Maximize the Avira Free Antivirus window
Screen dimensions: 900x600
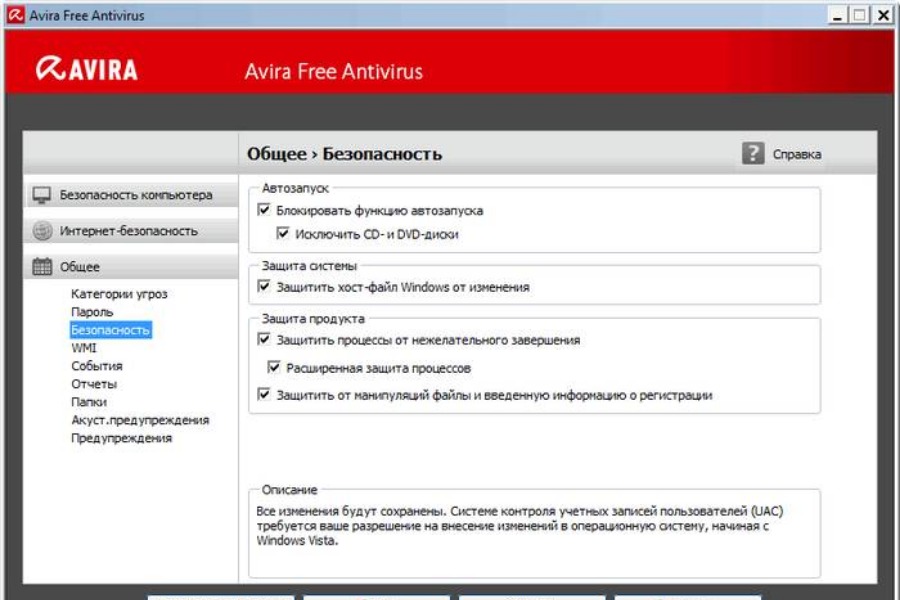(859, 16)
